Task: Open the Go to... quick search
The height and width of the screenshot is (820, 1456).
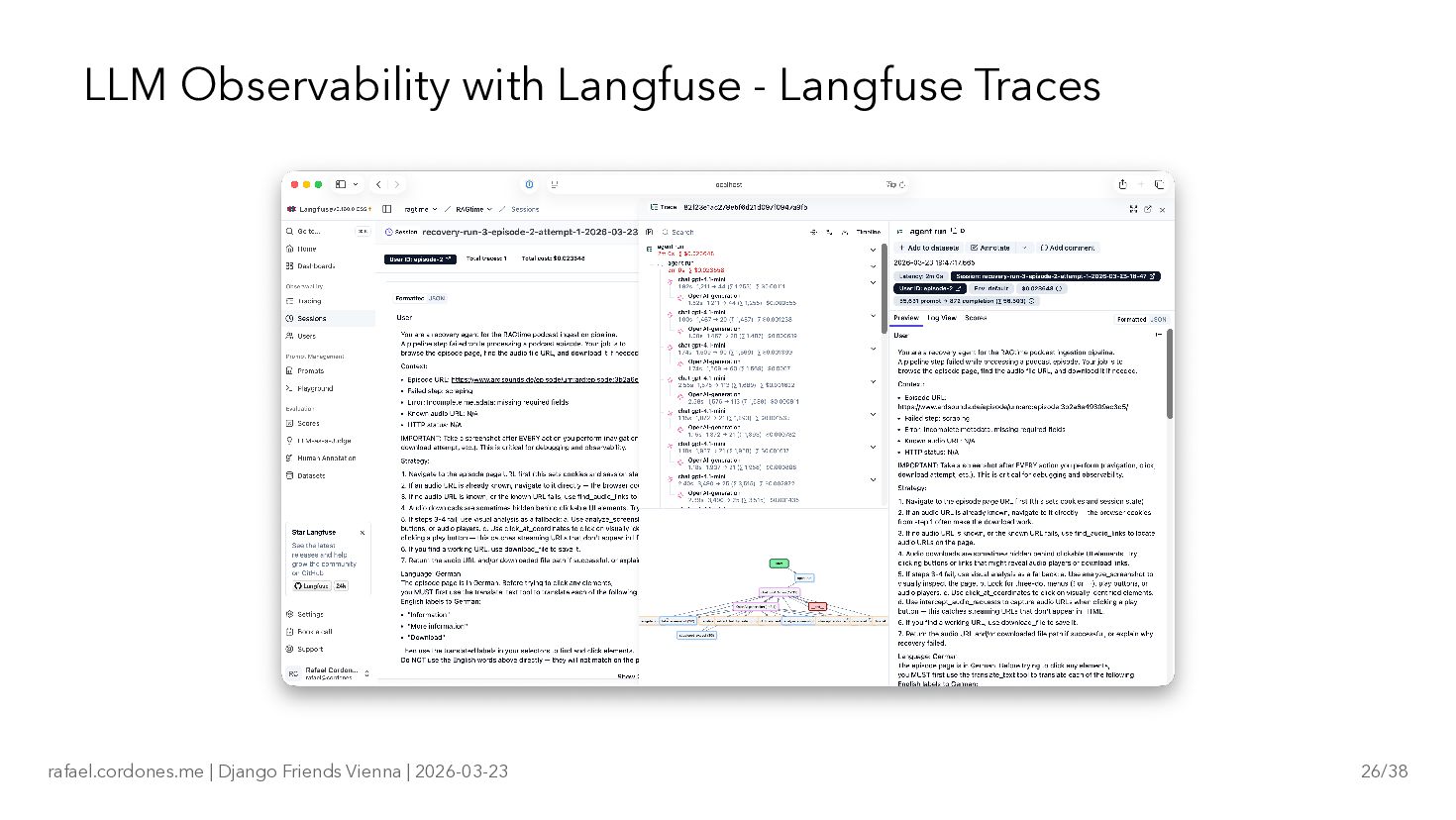Action: 327,231
